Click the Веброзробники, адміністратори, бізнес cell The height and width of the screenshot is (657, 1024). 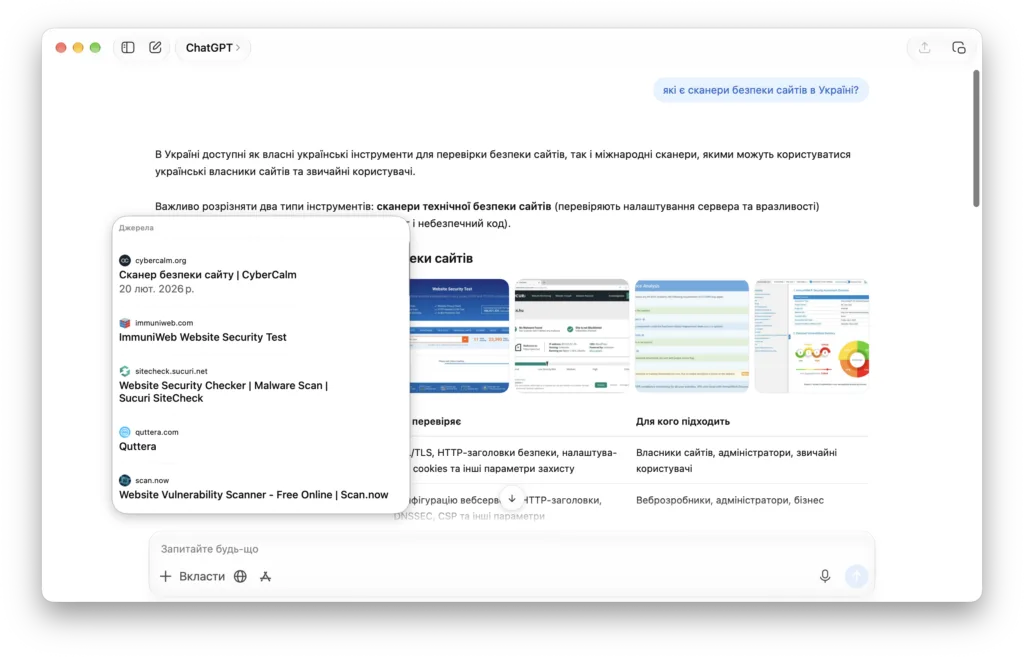coord(729,500)
